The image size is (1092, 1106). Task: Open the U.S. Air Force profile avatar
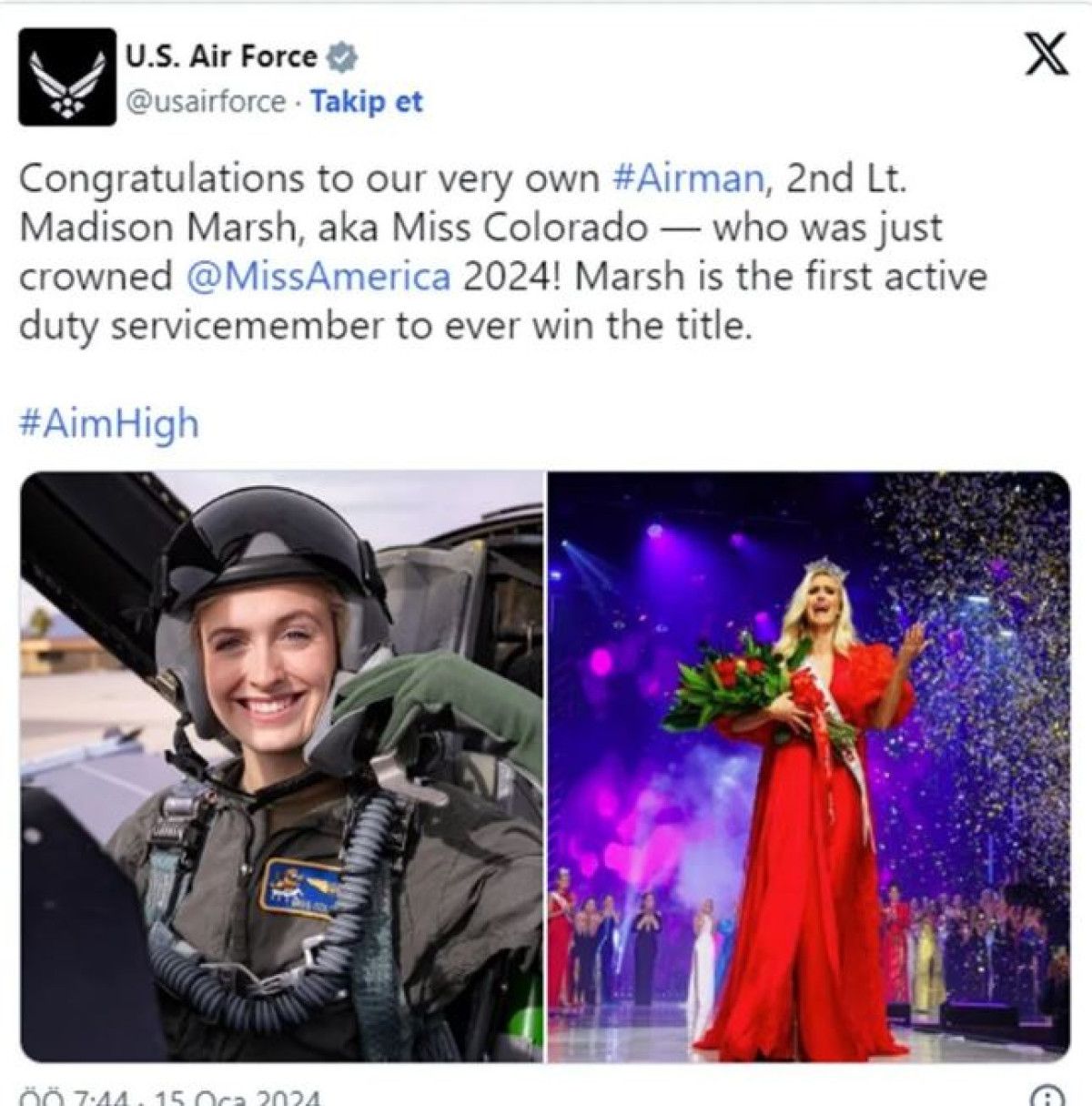(67, 76)
